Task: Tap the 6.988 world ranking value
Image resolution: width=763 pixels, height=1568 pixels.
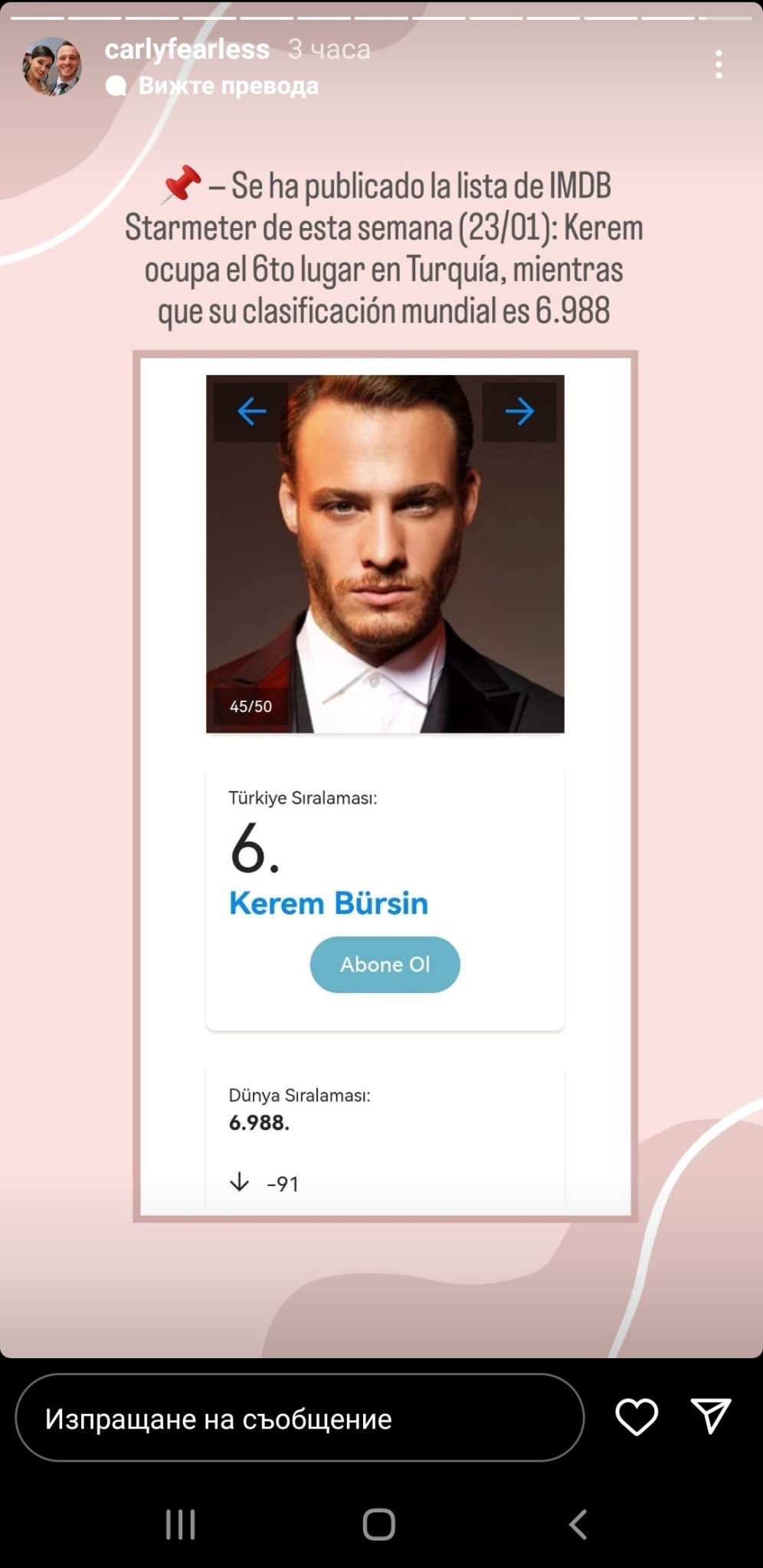Action: point(259,1122)
